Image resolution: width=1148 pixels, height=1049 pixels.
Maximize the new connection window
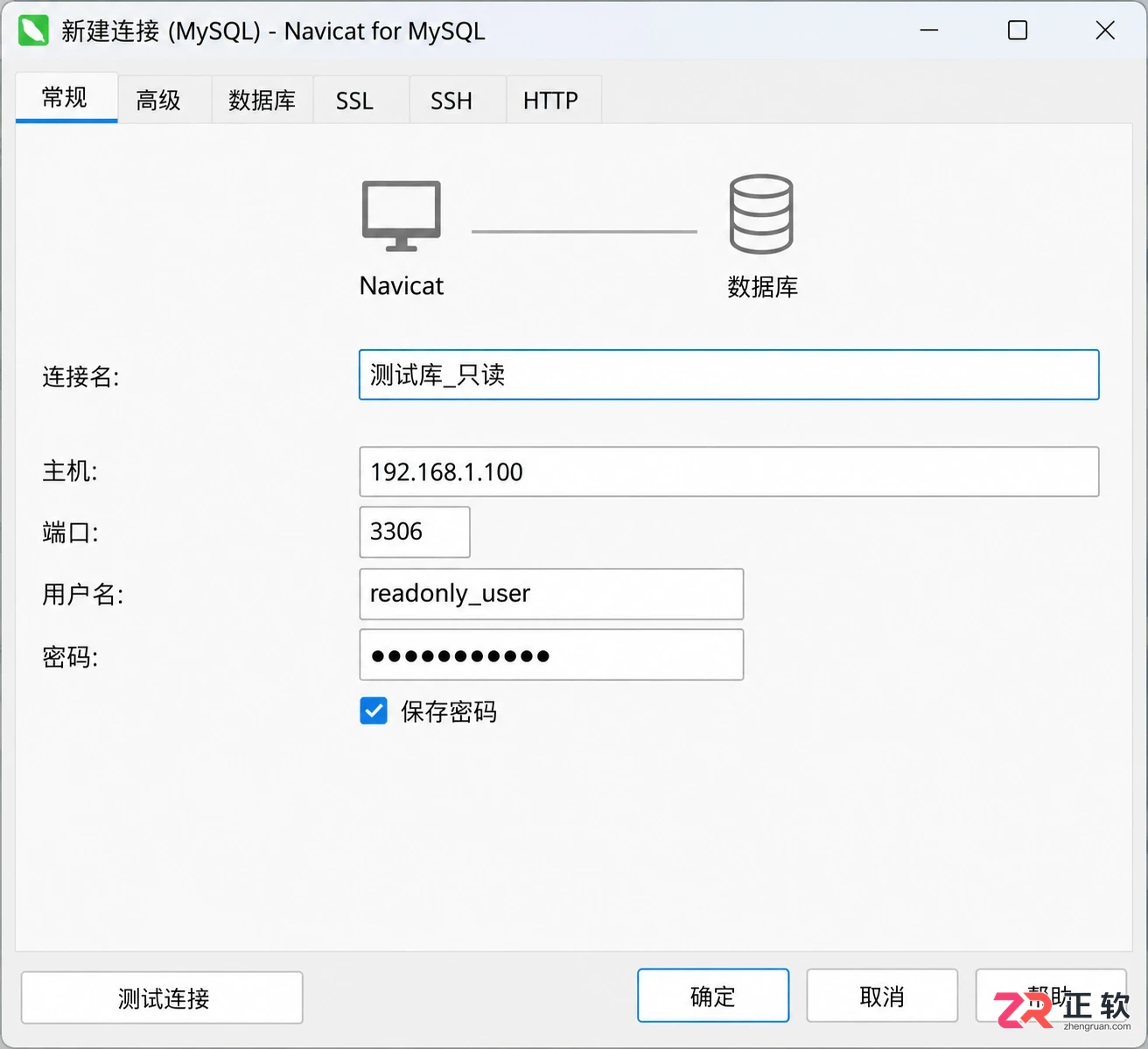click(1018, 31)
